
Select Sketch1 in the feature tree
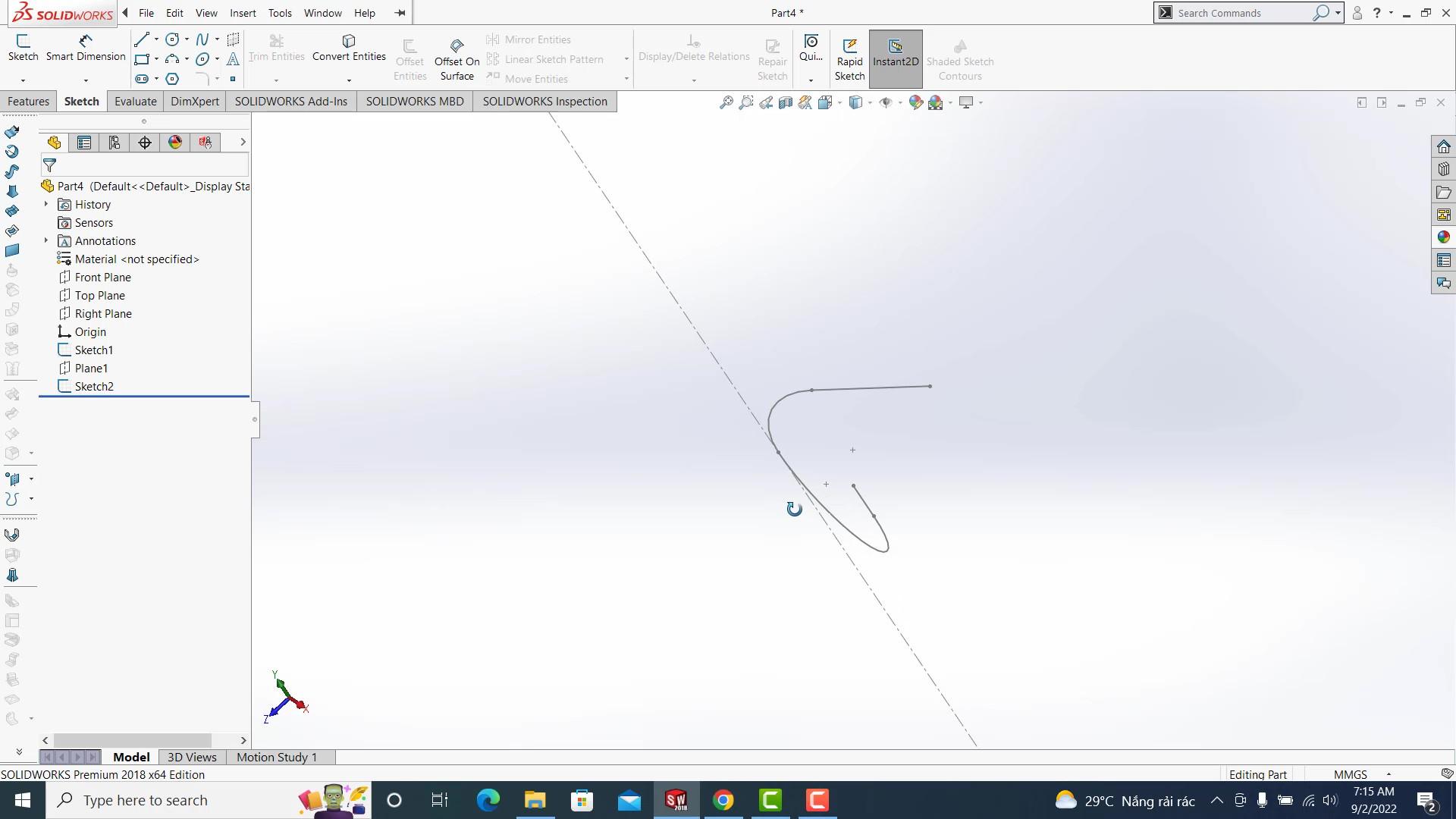[94, 350]
